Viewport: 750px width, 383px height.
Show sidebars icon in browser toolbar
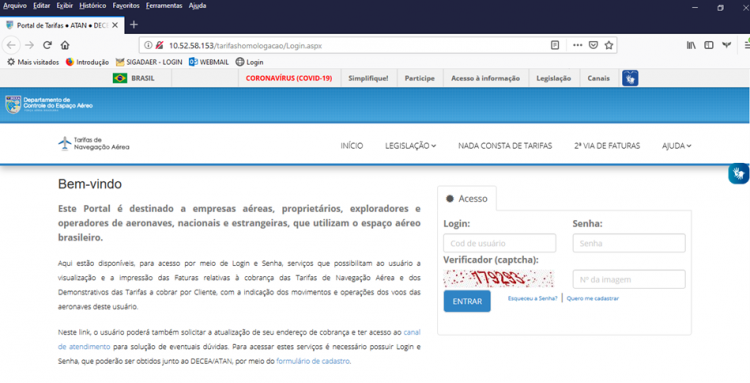(709, 45)
